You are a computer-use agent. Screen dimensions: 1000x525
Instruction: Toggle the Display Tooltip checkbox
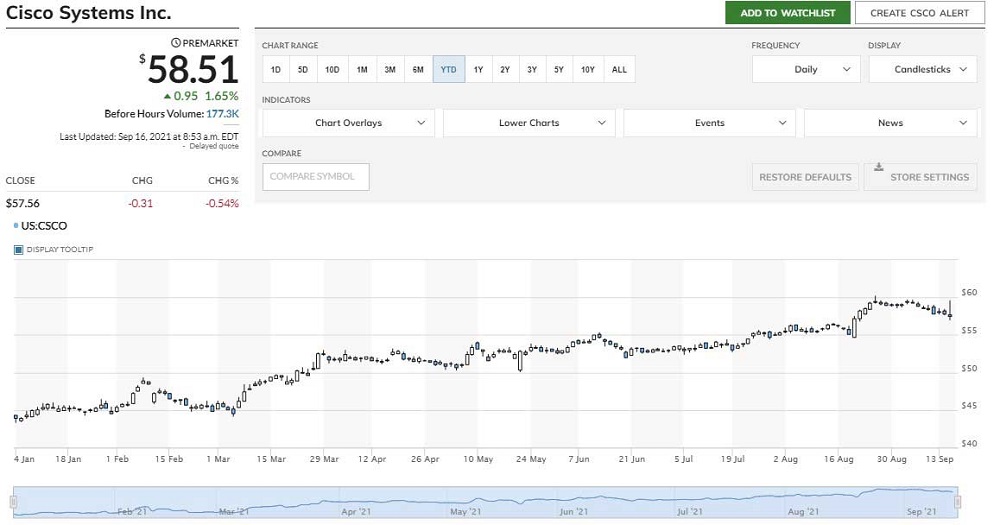pyautogui.click(x=18, y=249)
